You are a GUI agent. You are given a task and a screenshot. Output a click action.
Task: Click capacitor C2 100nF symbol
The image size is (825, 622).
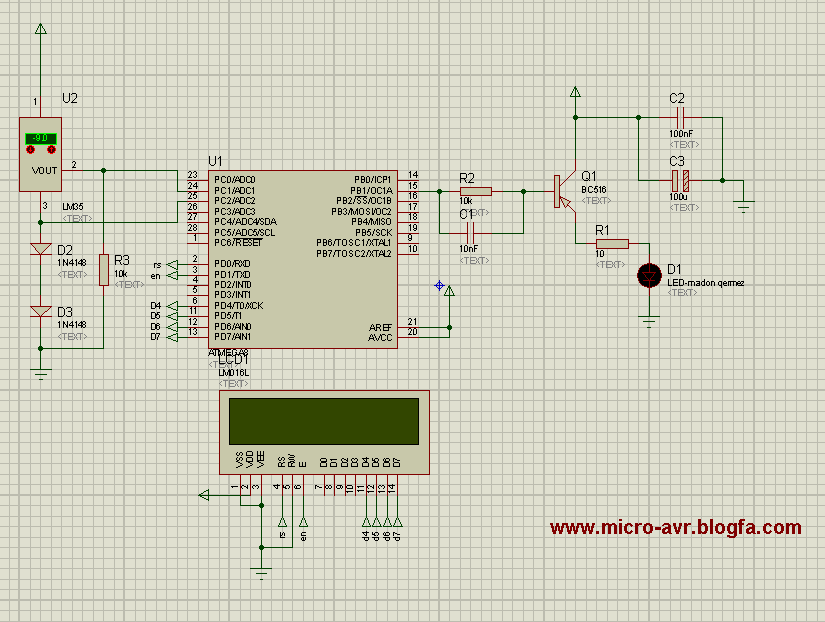coord(679,116)
